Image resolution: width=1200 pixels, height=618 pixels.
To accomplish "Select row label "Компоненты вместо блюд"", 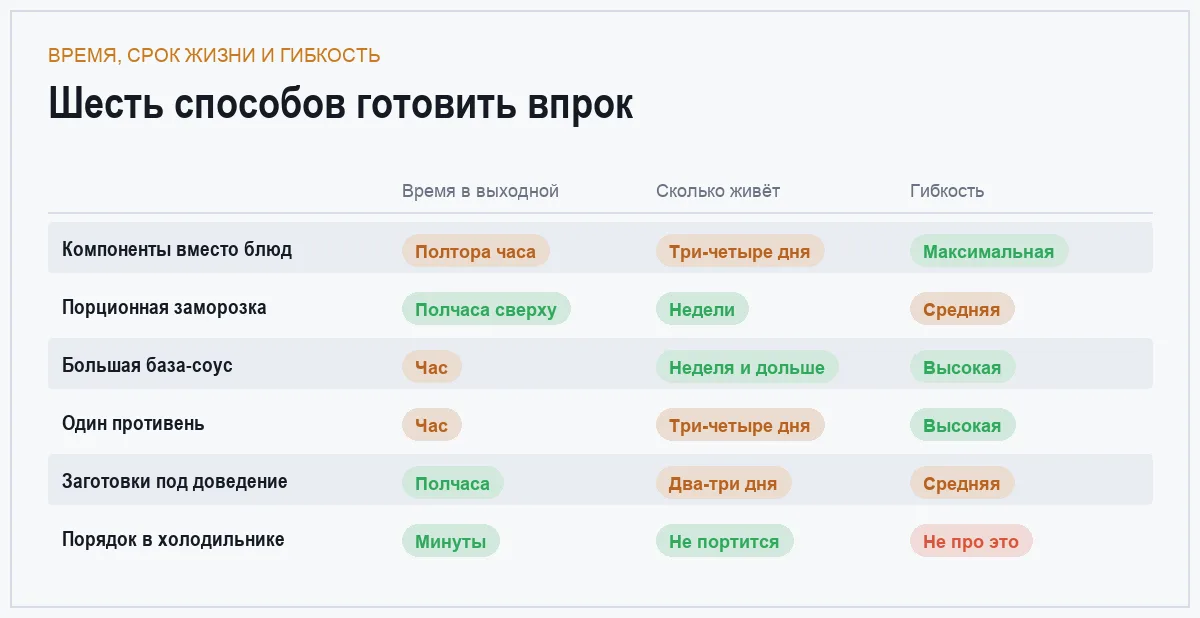I will tap(177, 249).
